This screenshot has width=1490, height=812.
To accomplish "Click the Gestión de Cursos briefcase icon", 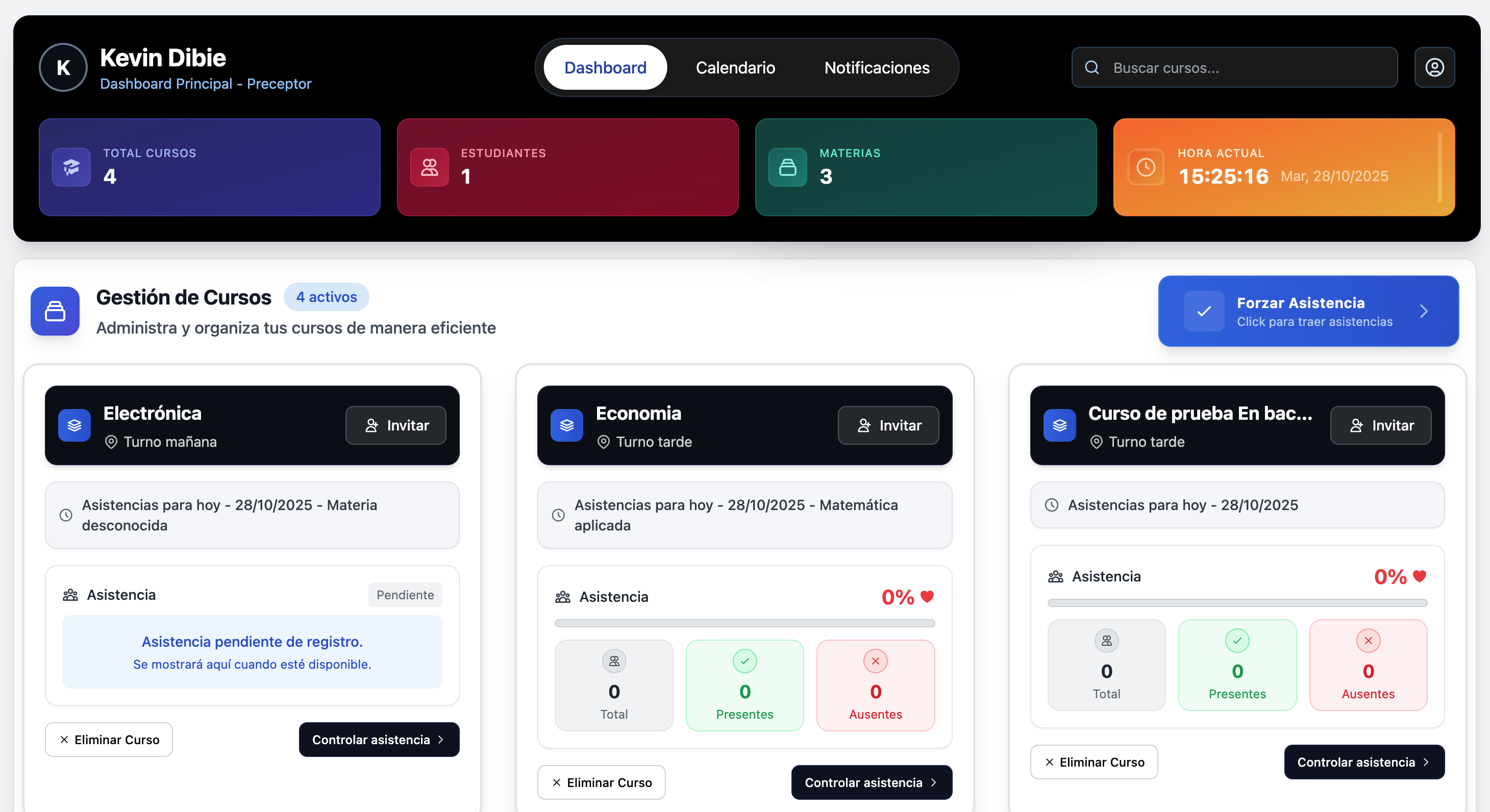I will pyautogui.click(x=55, y=311).
